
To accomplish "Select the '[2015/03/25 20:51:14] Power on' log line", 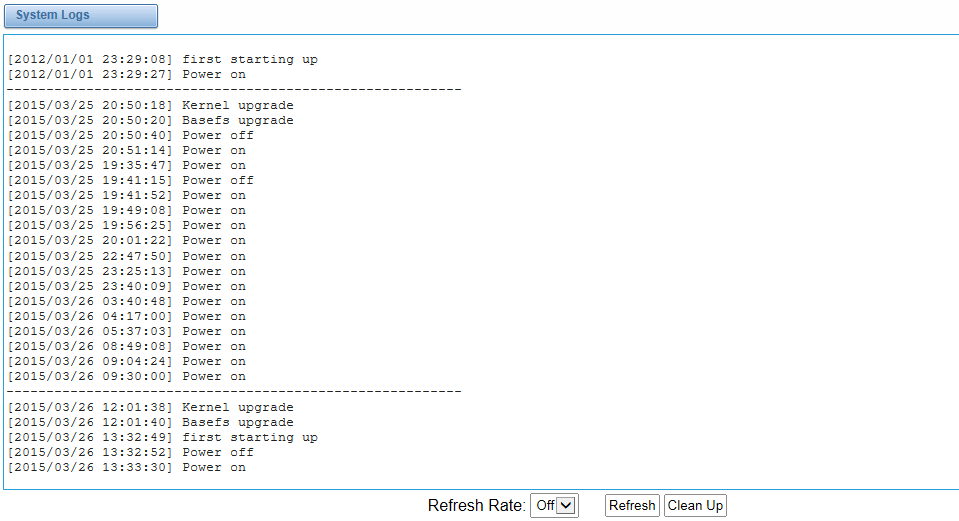I will 127,150.
